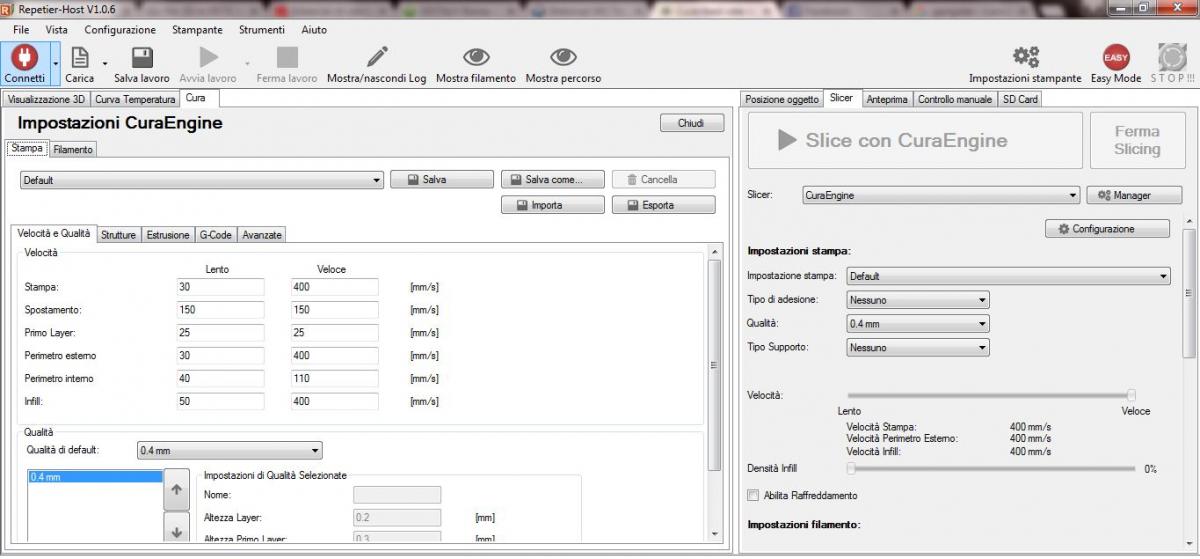Viewport: 1200px width, 559px height.
Task: Open the Aiuto menu
Action: (314, 30)
